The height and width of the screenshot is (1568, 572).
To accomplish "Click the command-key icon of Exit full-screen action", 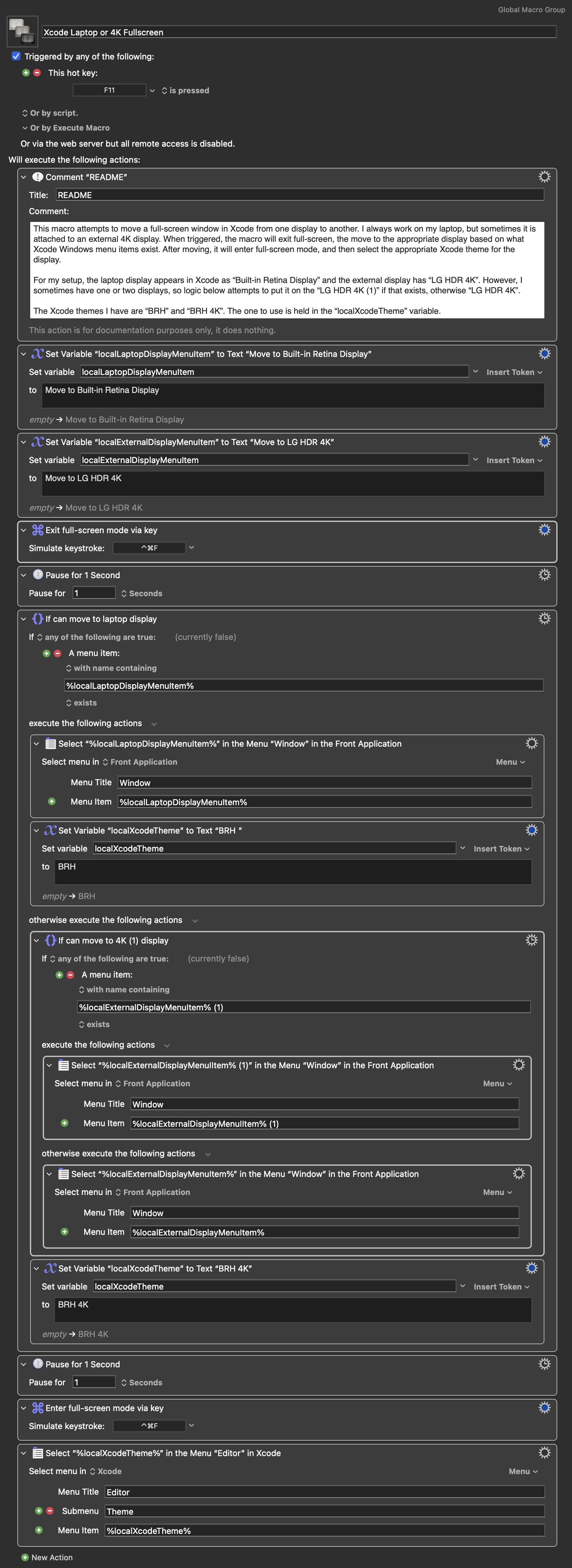I will click(38, 530).
